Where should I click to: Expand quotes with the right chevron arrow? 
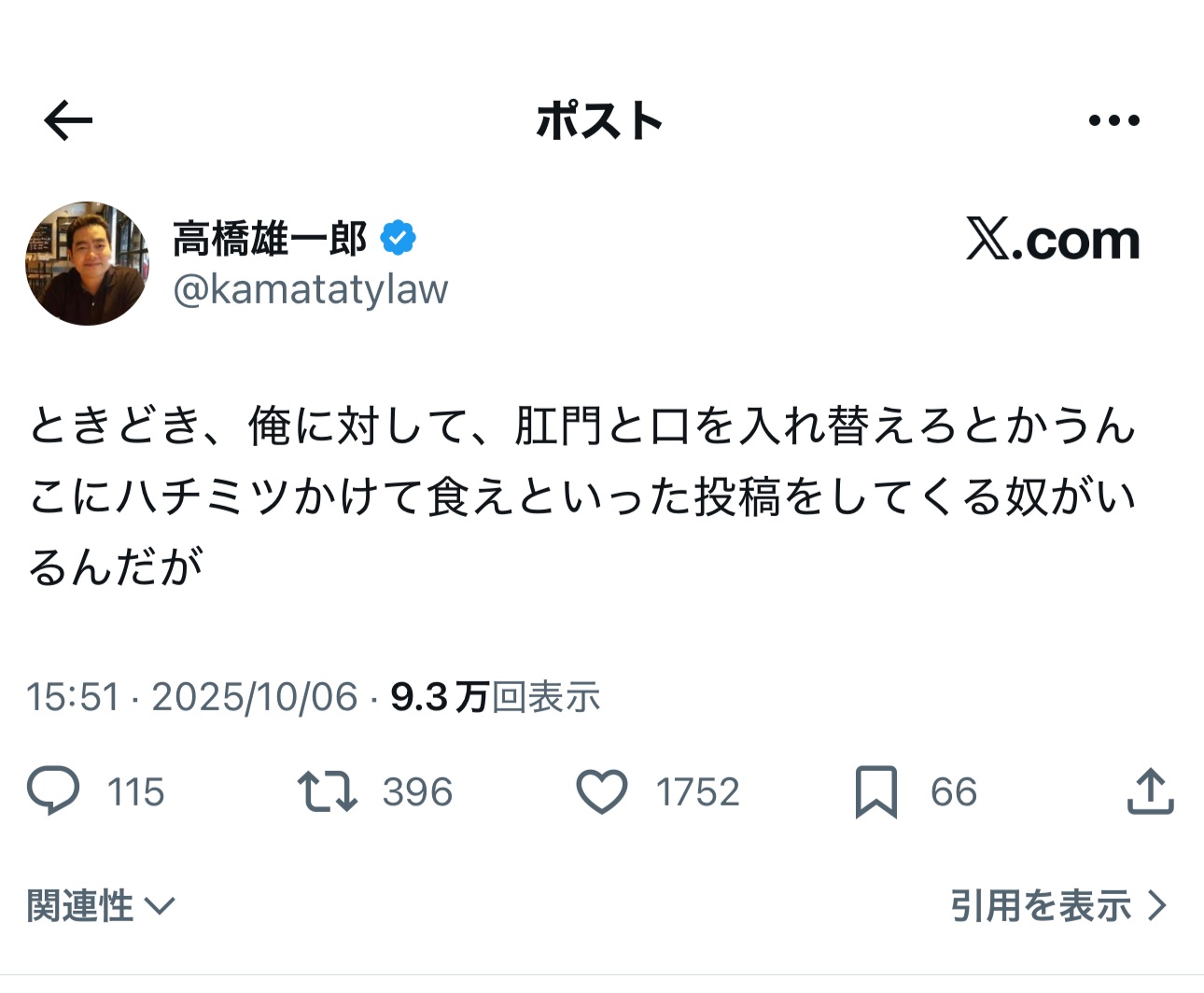pyautogui.click(x=1157, y=906)
